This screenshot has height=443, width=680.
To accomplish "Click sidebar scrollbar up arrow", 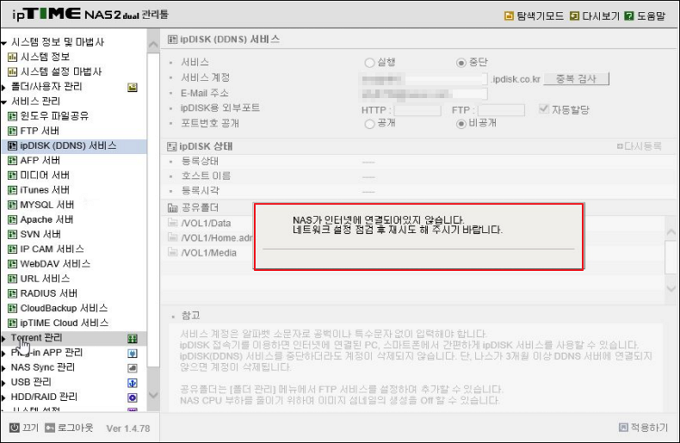I will [153, 44].
